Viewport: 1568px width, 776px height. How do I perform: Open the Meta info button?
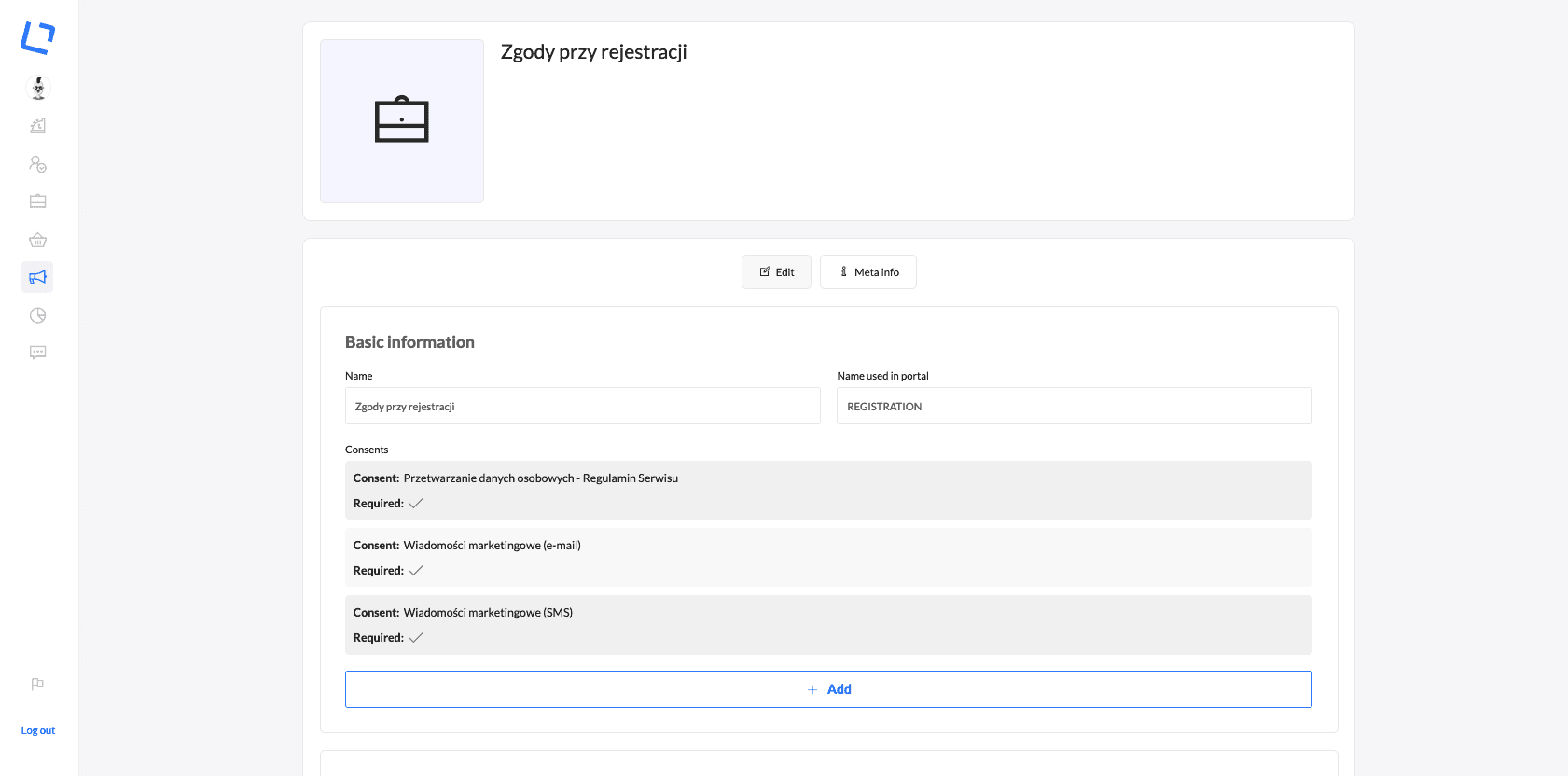click(x=867, y=272)
